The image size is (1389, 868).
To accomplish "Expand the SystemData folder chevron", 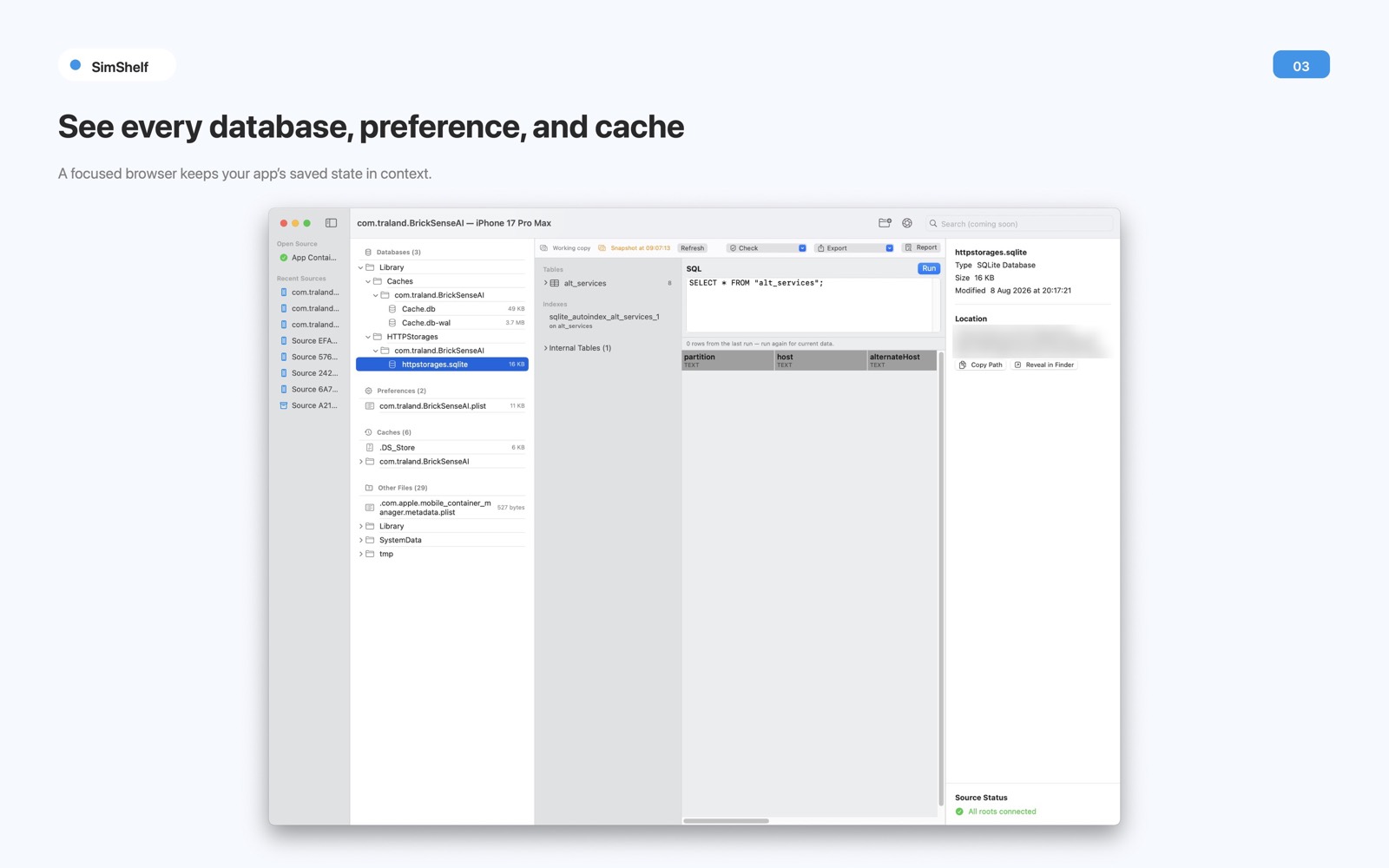I will click(361, 540).
